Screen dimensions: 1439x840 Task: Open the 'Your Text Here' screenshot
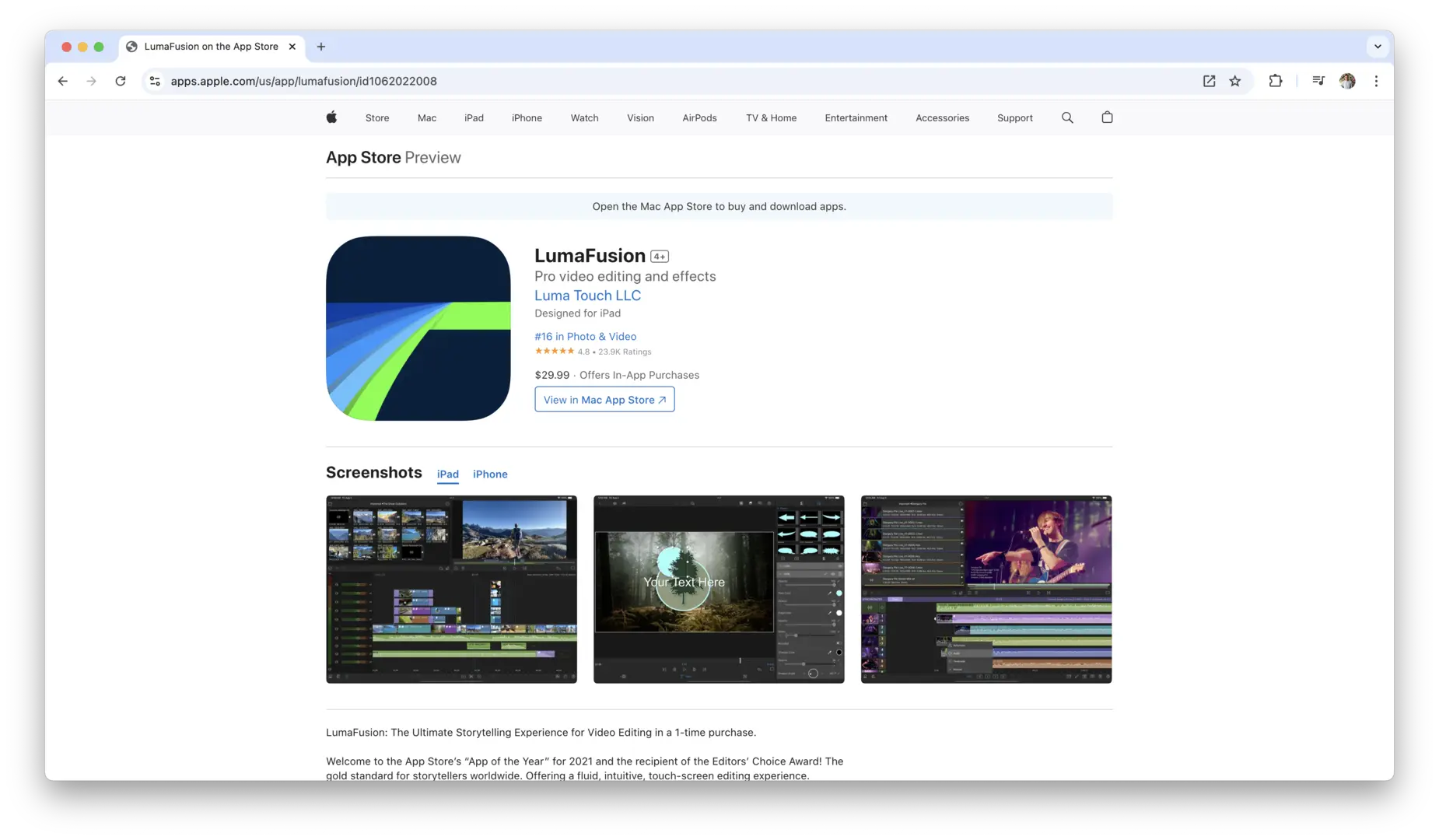(719, 590)
